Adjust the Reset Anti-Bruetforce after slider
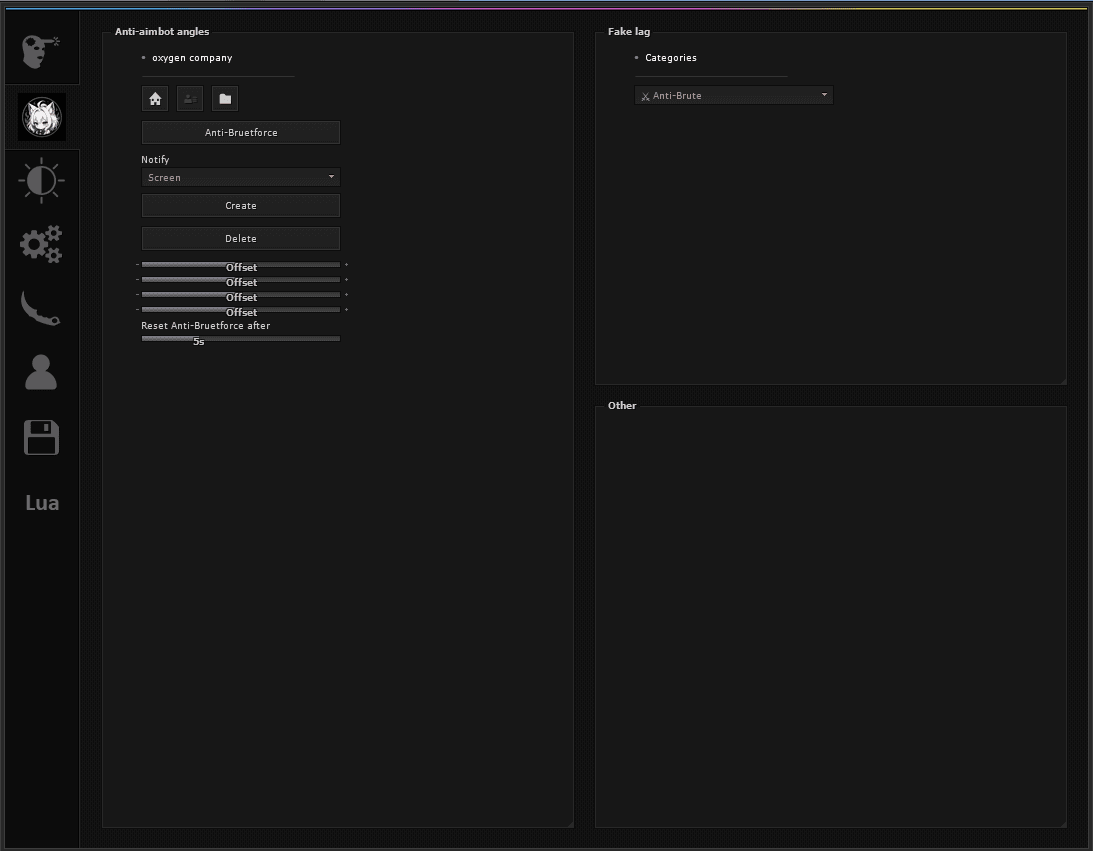 click(240, 339)
